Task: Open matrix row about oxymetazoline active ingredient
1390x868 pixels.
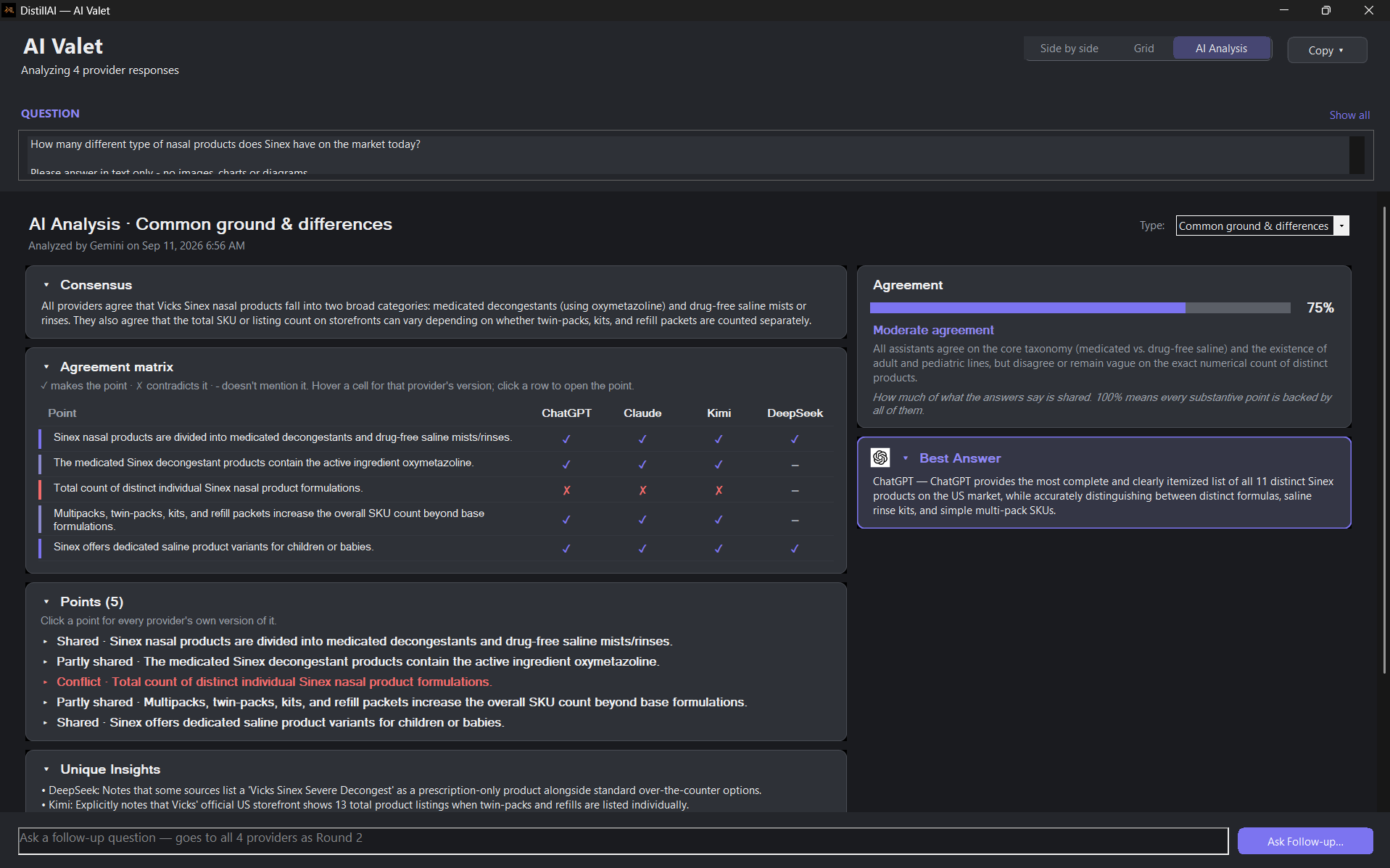Action: tap(437, 464)
